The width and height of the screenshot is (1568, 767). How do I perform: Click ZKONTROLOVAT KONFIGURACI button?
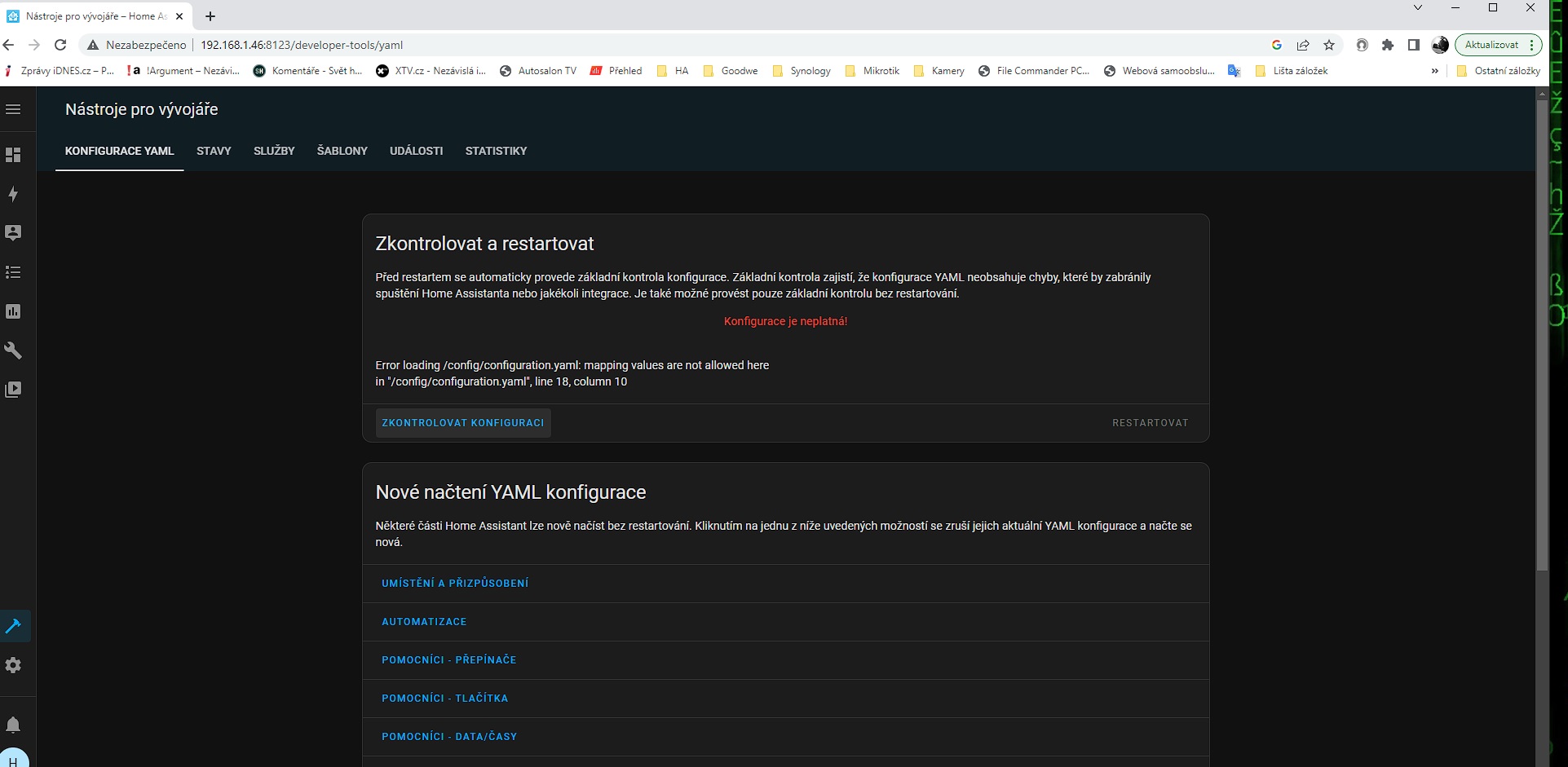[x=463, y=423]
